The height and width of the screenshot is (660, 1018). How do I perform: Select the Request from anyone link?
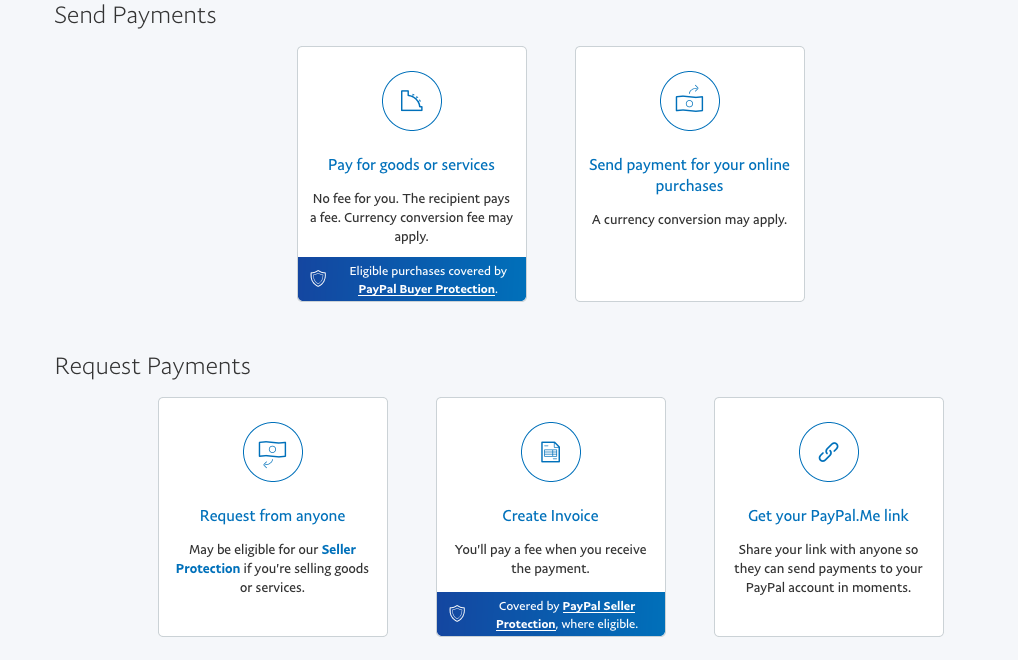(272, 516)
